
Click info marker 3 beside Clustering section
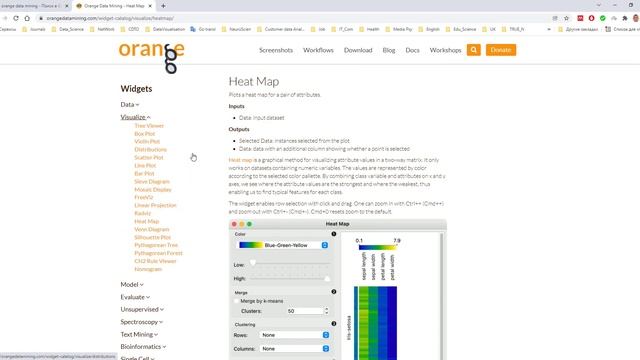click(334, 324)
